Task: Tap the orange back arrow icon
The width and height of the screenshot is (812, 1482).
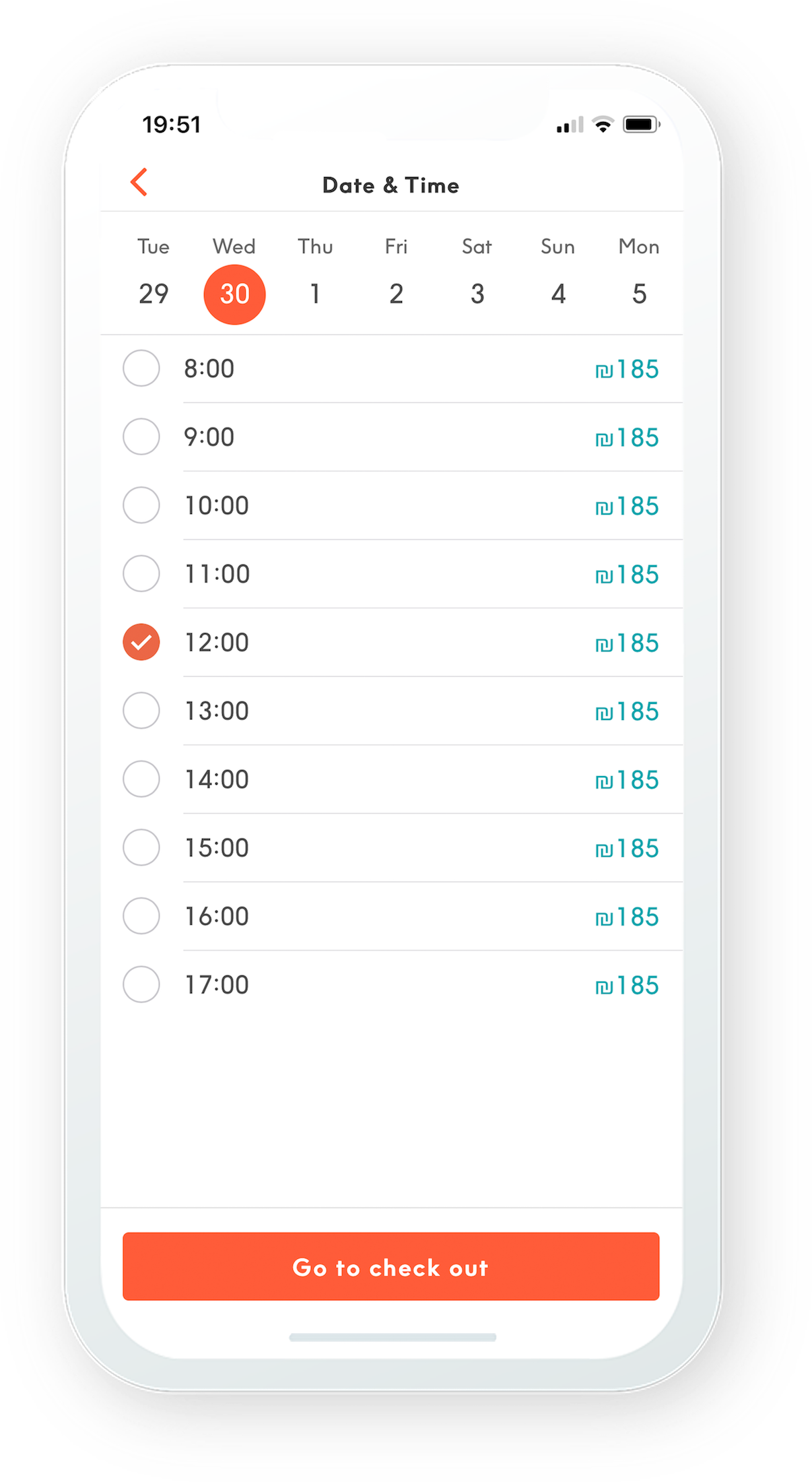Action: (139, 183)
